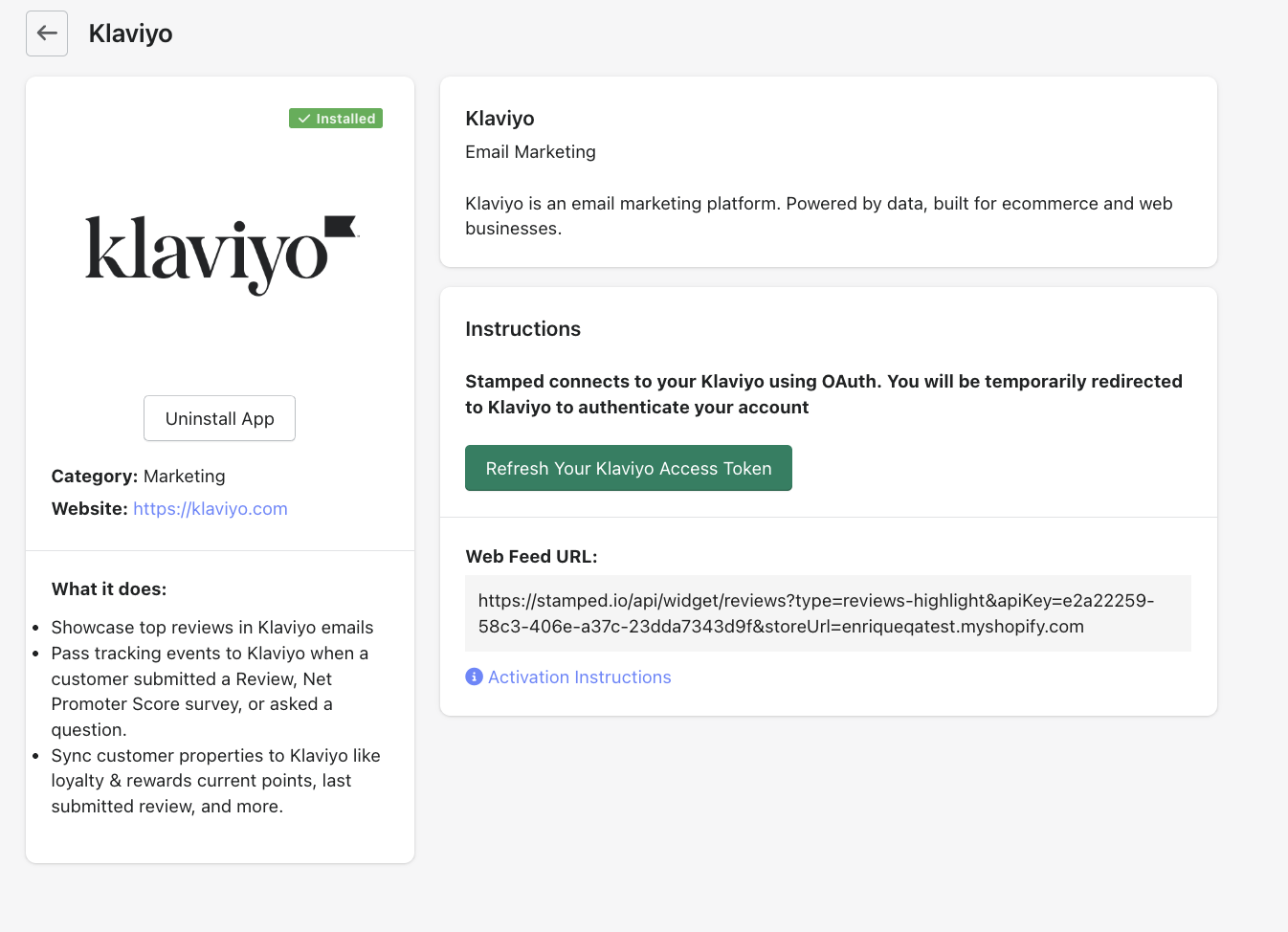Click the 'Email Marketing' subtitle
The height and width of the screenshot is (932, 1288).
530,152
